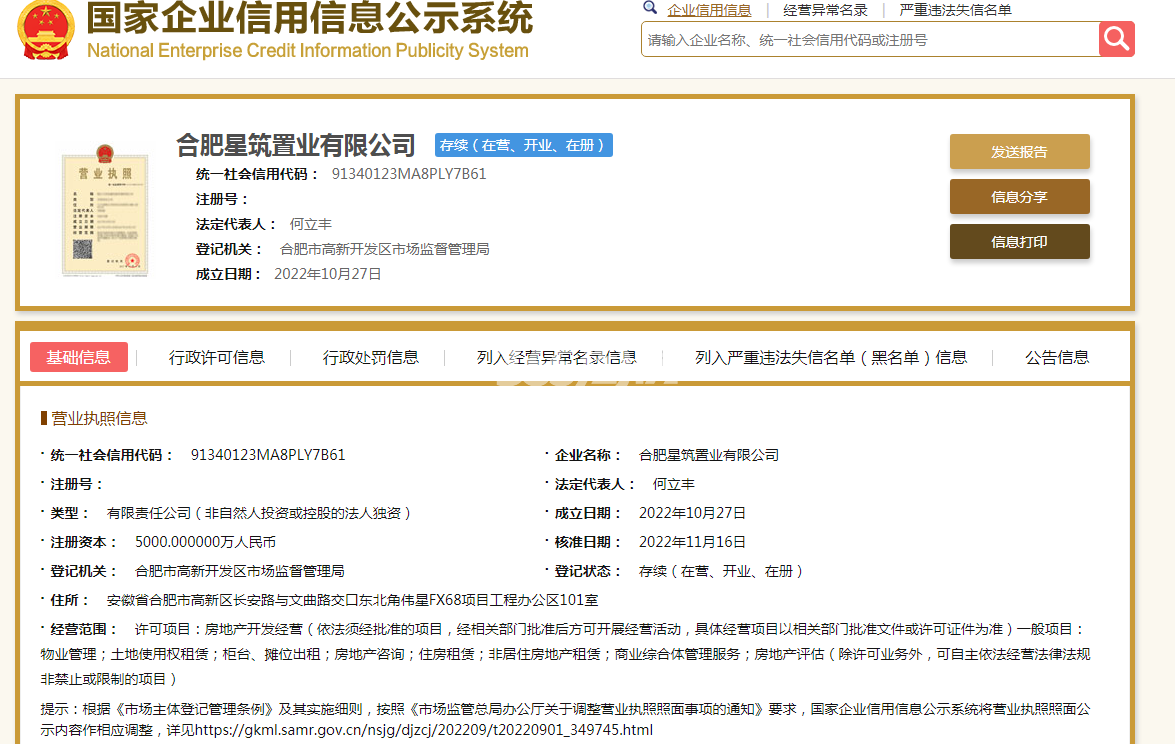Open the business license thumbnail image
This screenshot has height=744, width=1175.
coord(105,211)
